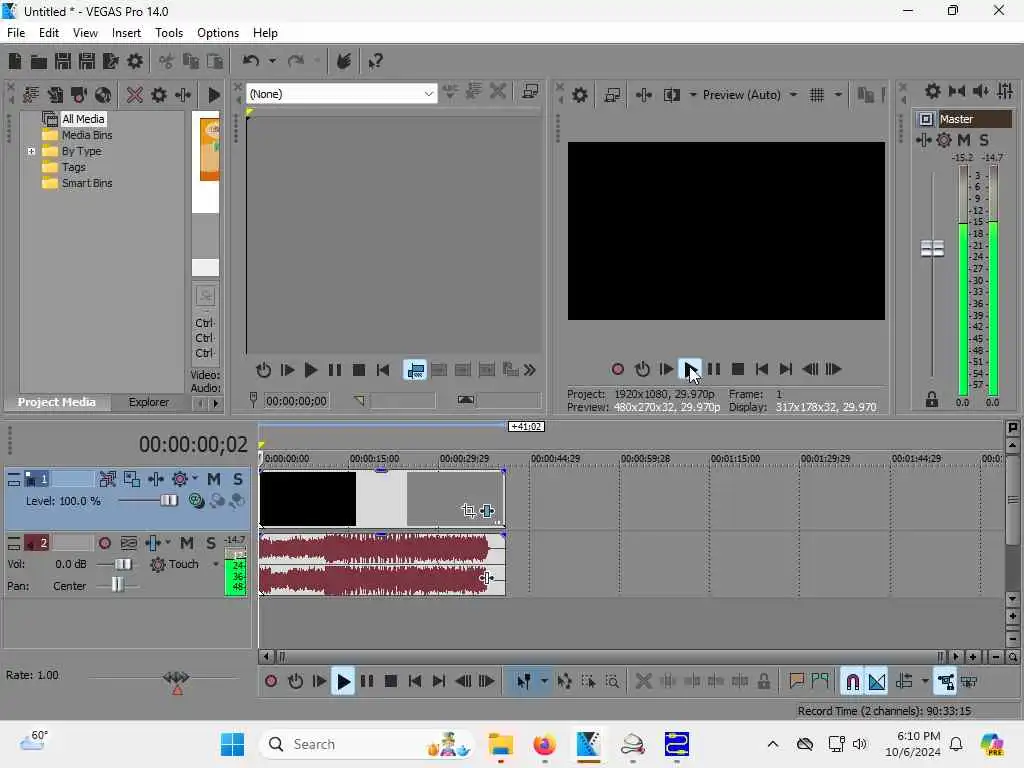Select All Media in the tree
This screenshot has height=768, width=1024.
pyautogui.click(x=83, y=119)
